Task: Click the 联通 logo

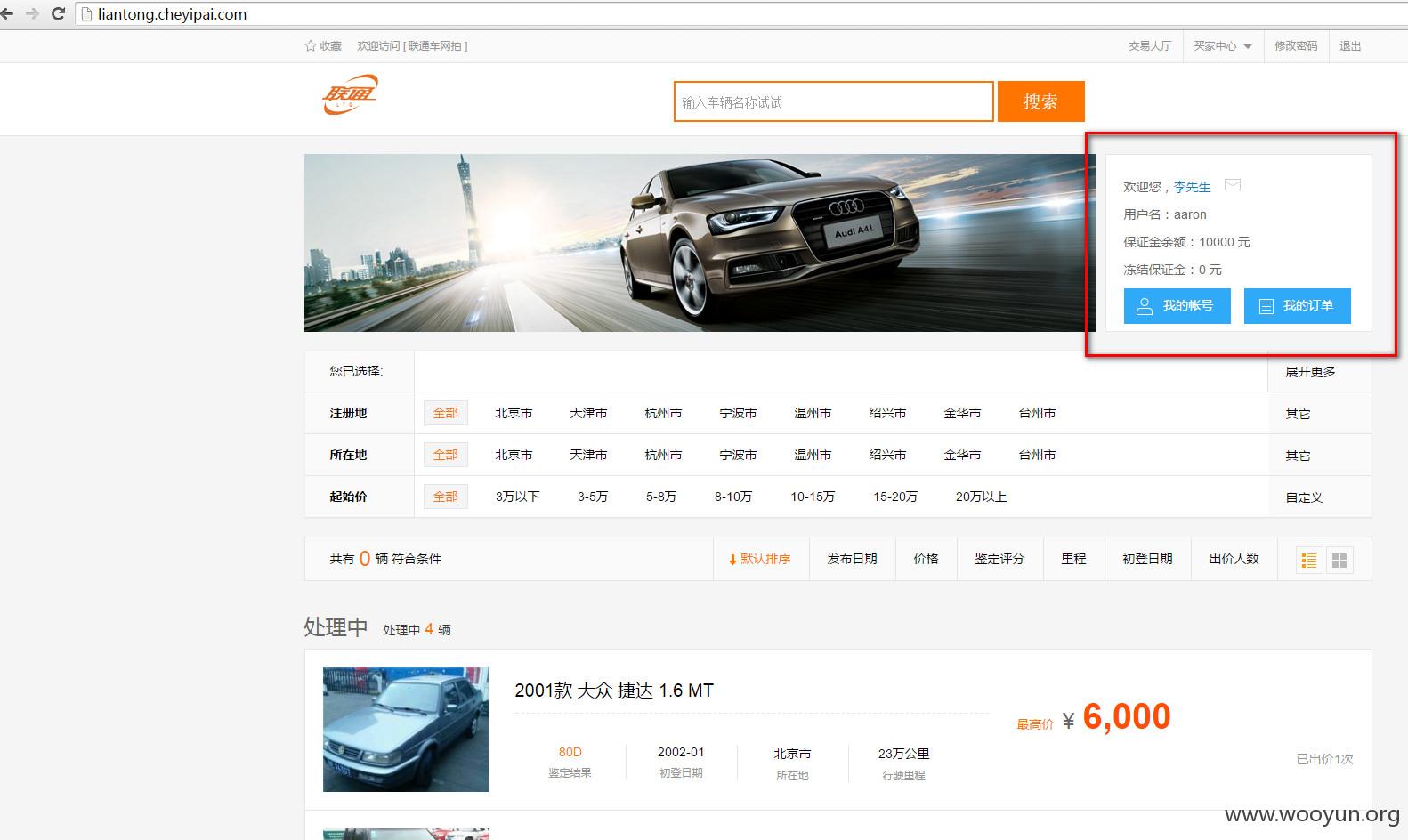Action: [350, 94]
